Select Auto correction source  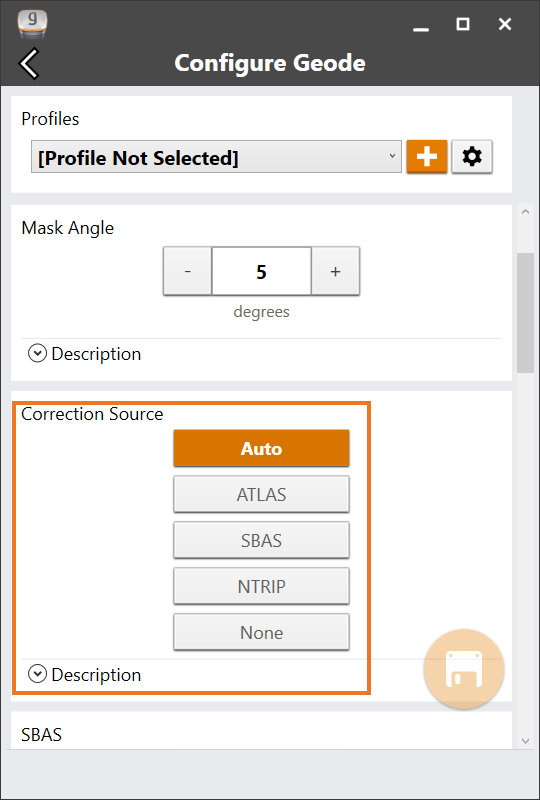click(x=261, y=448)
